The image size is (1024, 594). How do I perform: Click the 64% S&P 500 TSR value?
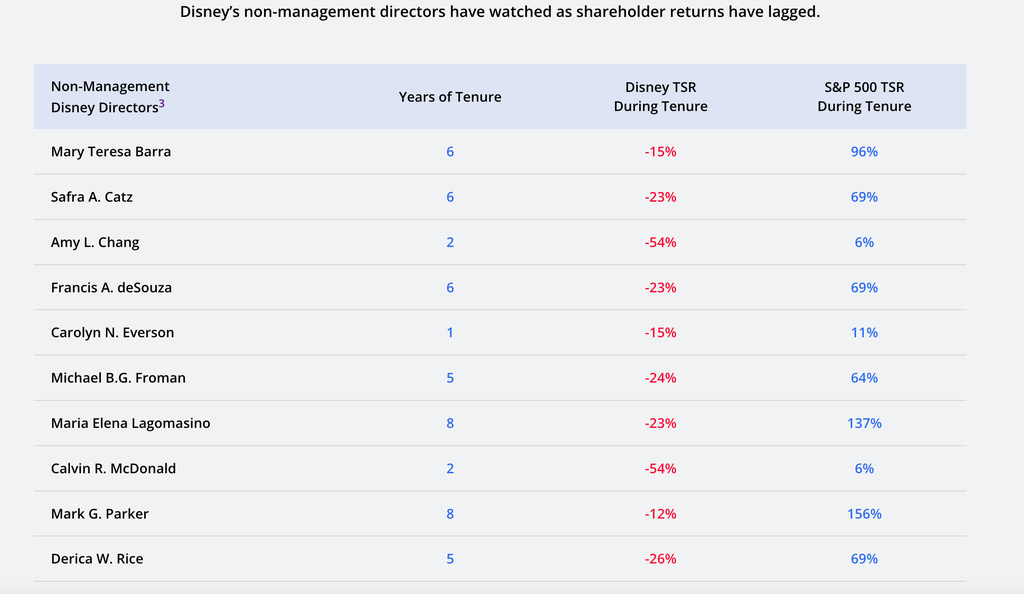click(864, 377)
